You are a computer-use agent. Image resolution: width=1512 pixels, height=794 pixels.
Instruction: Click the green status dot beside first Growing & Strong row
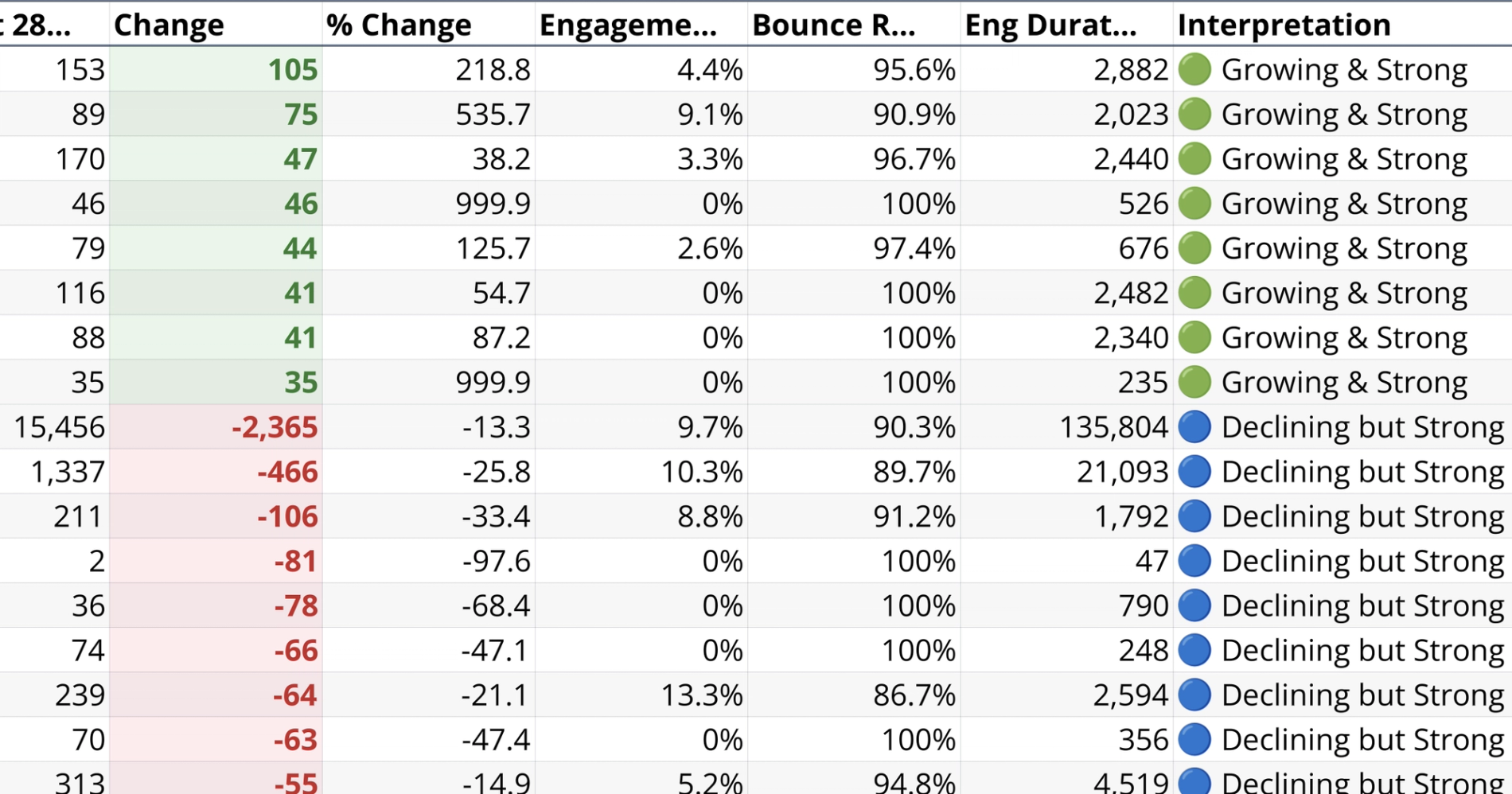[1194, 69]
